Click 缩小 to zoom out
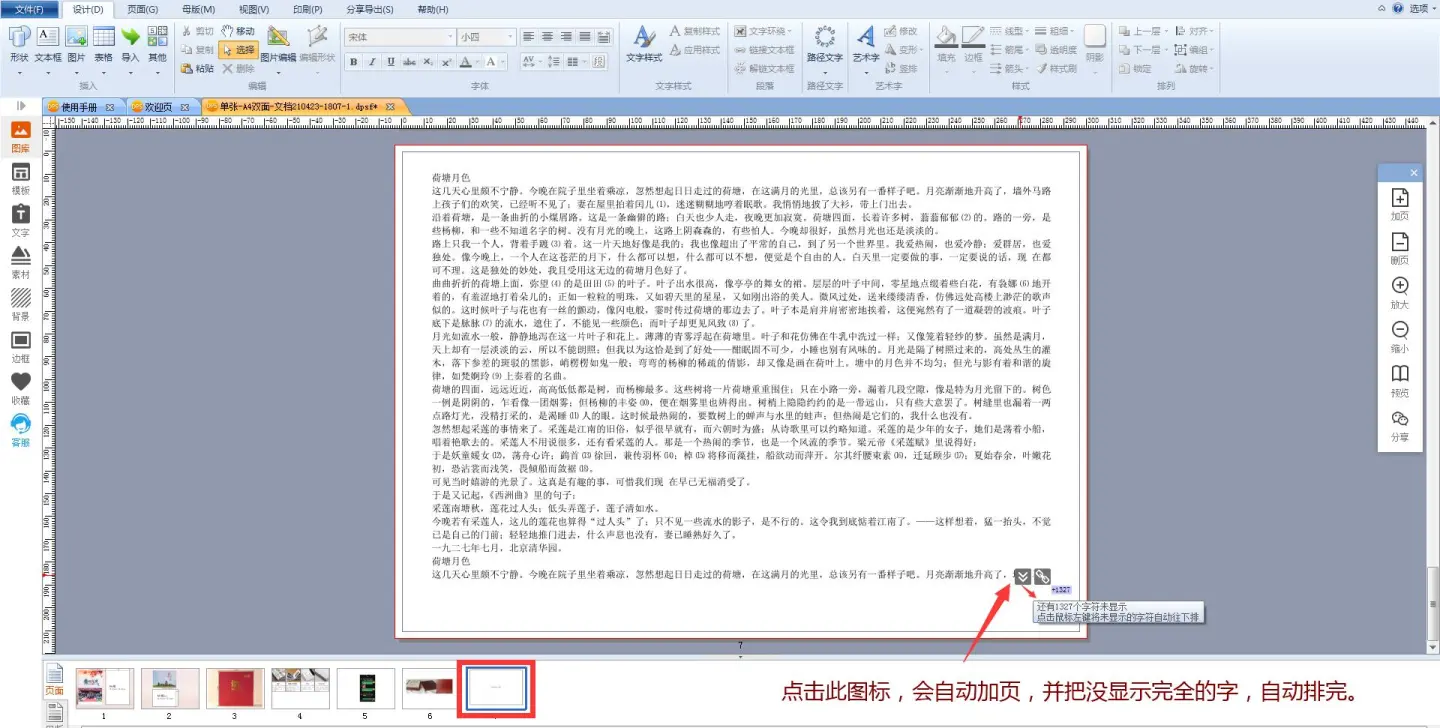1440x728 pixels. tap(1400, 336)
